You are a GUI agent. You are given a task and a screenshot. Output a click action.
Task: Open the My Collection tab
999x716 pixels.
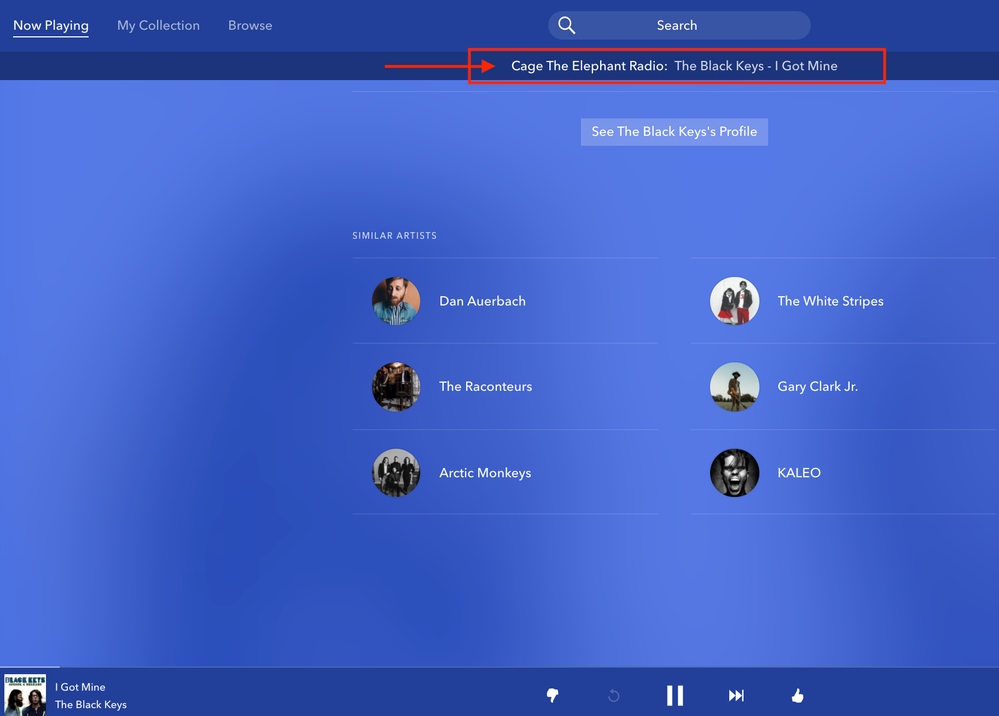pos(158,26)
